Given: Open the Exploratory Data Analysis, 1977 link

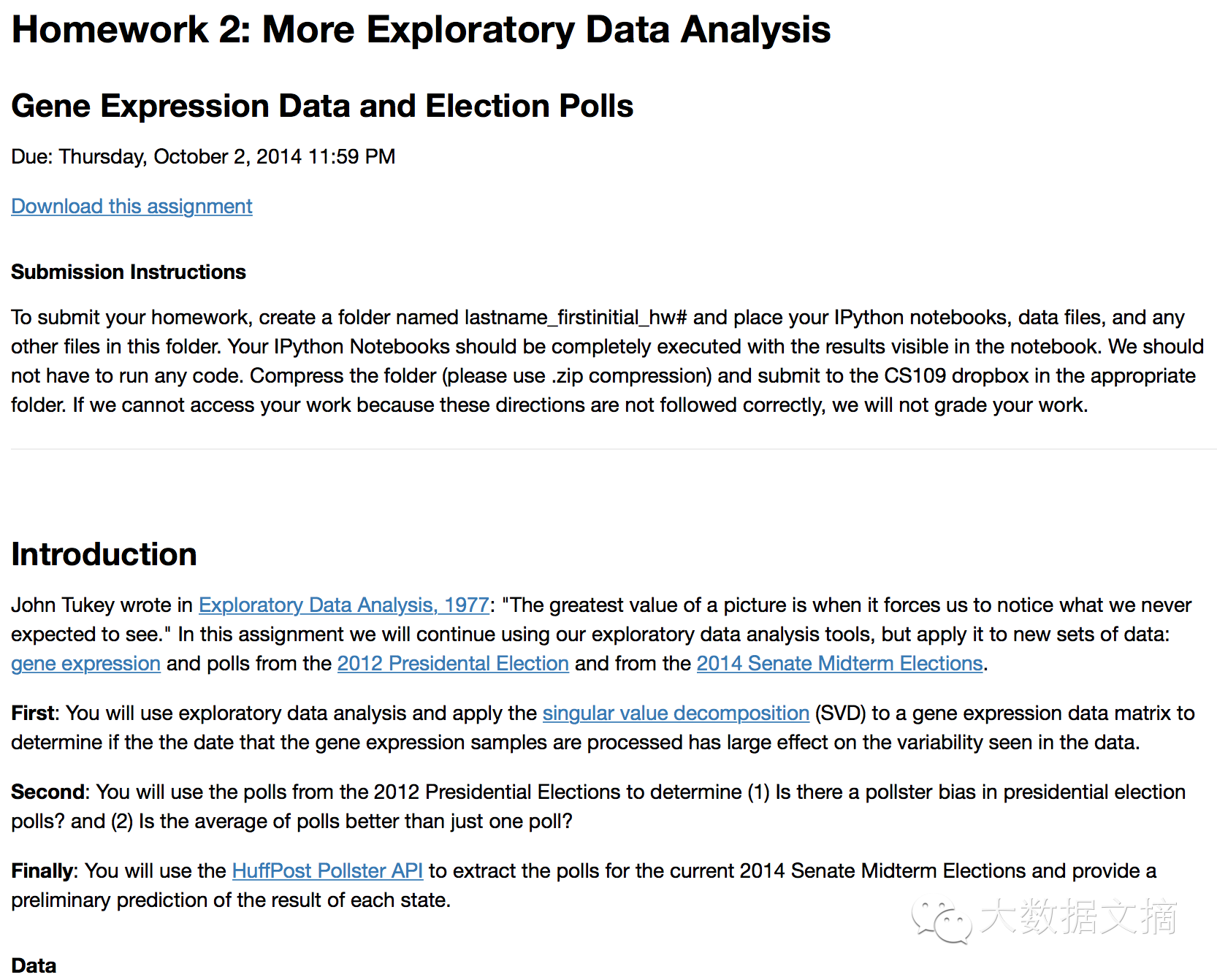Looking at the screenshot, I should pos(344,605).
